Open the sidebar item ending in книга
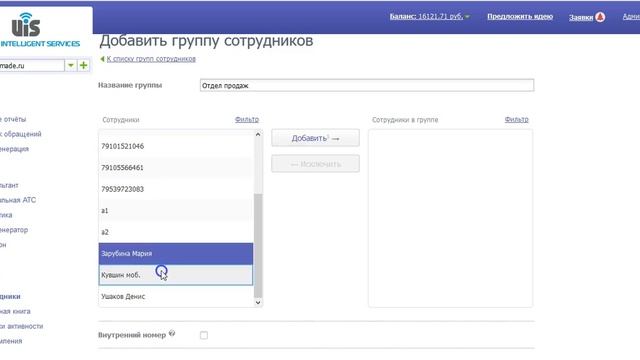 point(15,311)
